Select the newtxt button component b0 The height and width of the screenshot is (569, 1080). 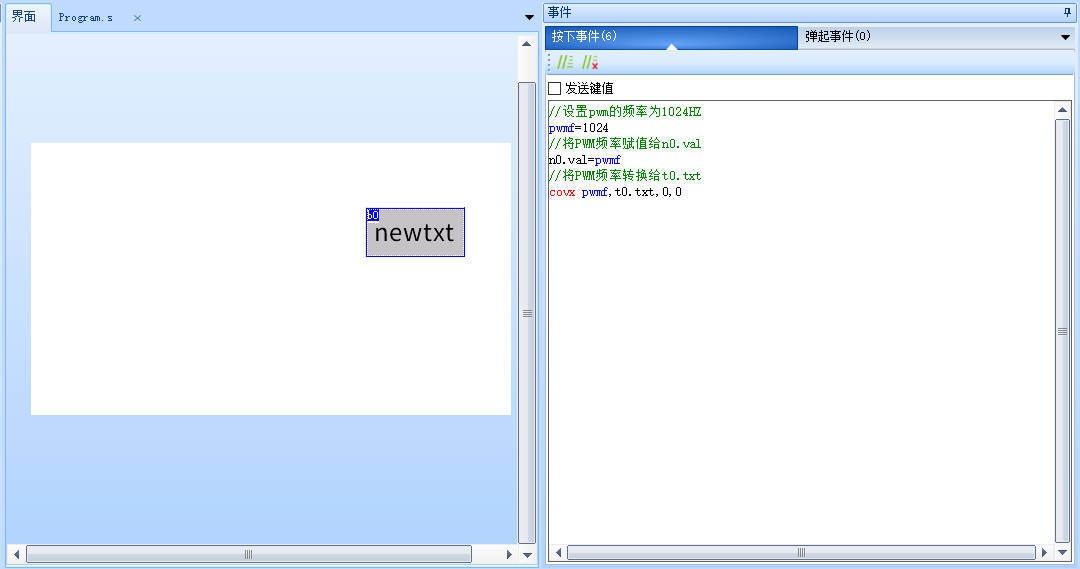point(415,233)
